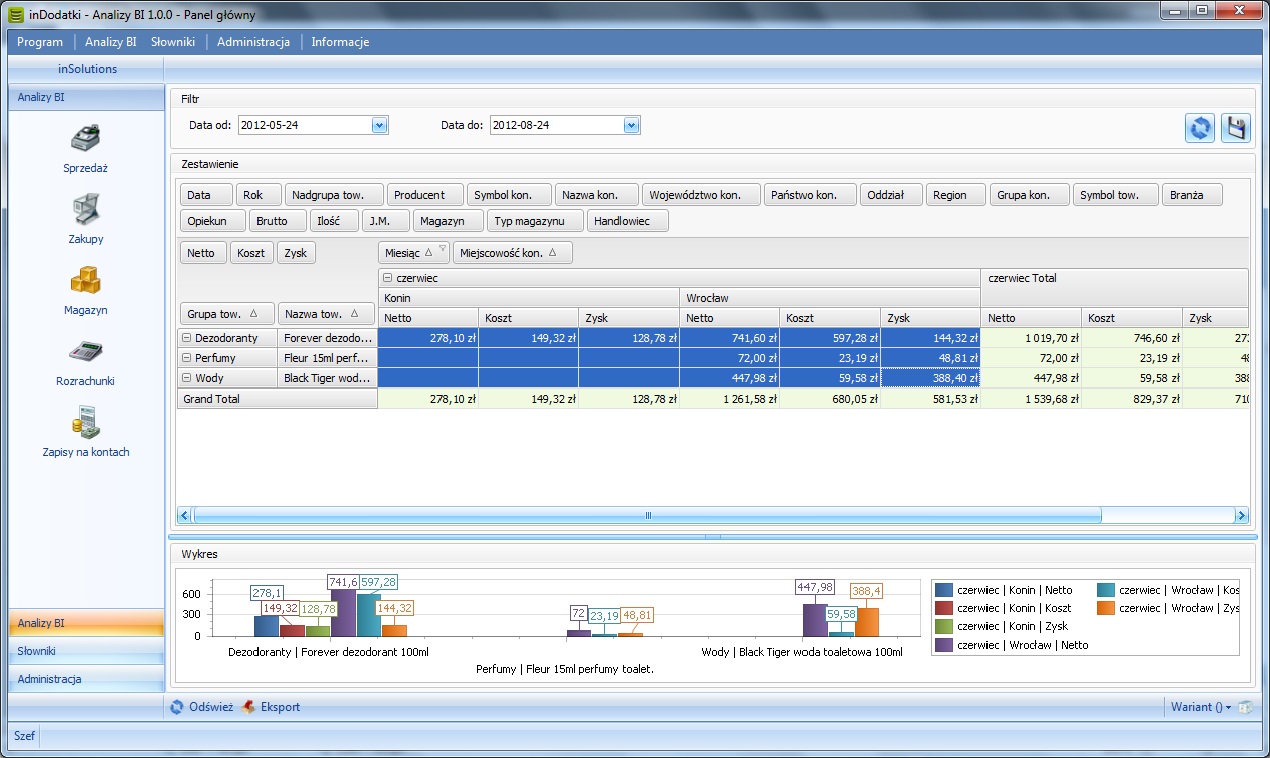Select the Analizy BI bottom navigation tab
1270x758 pixels.
click(86, 623)
